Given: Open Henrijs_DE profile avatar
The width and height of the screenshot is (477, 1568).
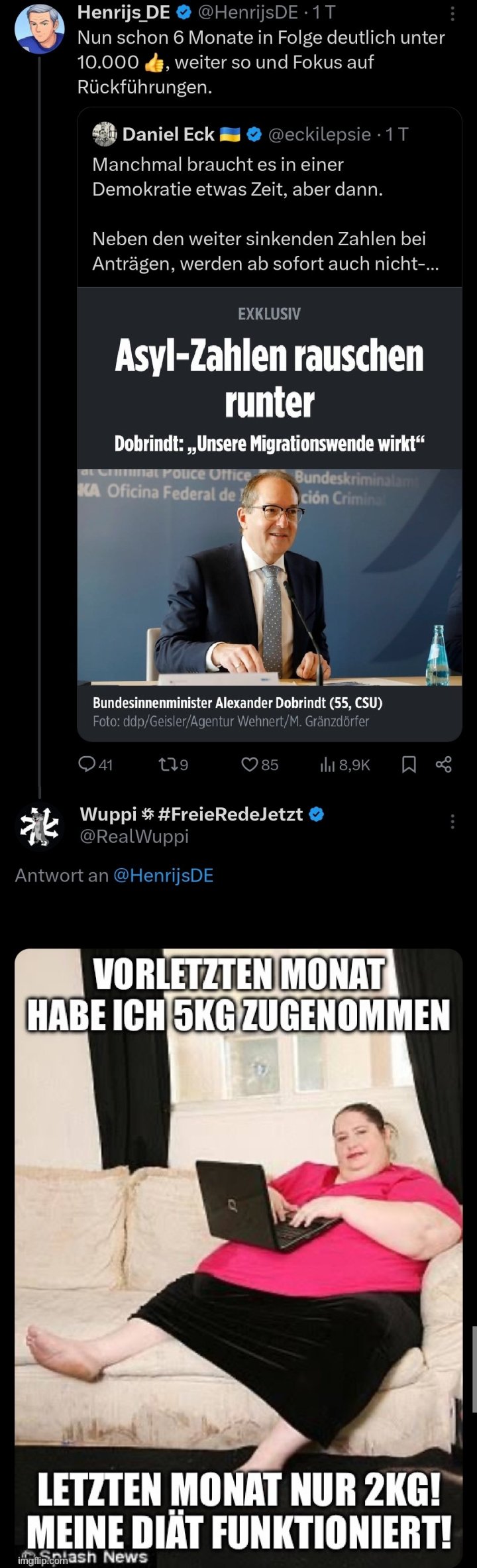Looking at the screenshot, I should coord(40,28).
